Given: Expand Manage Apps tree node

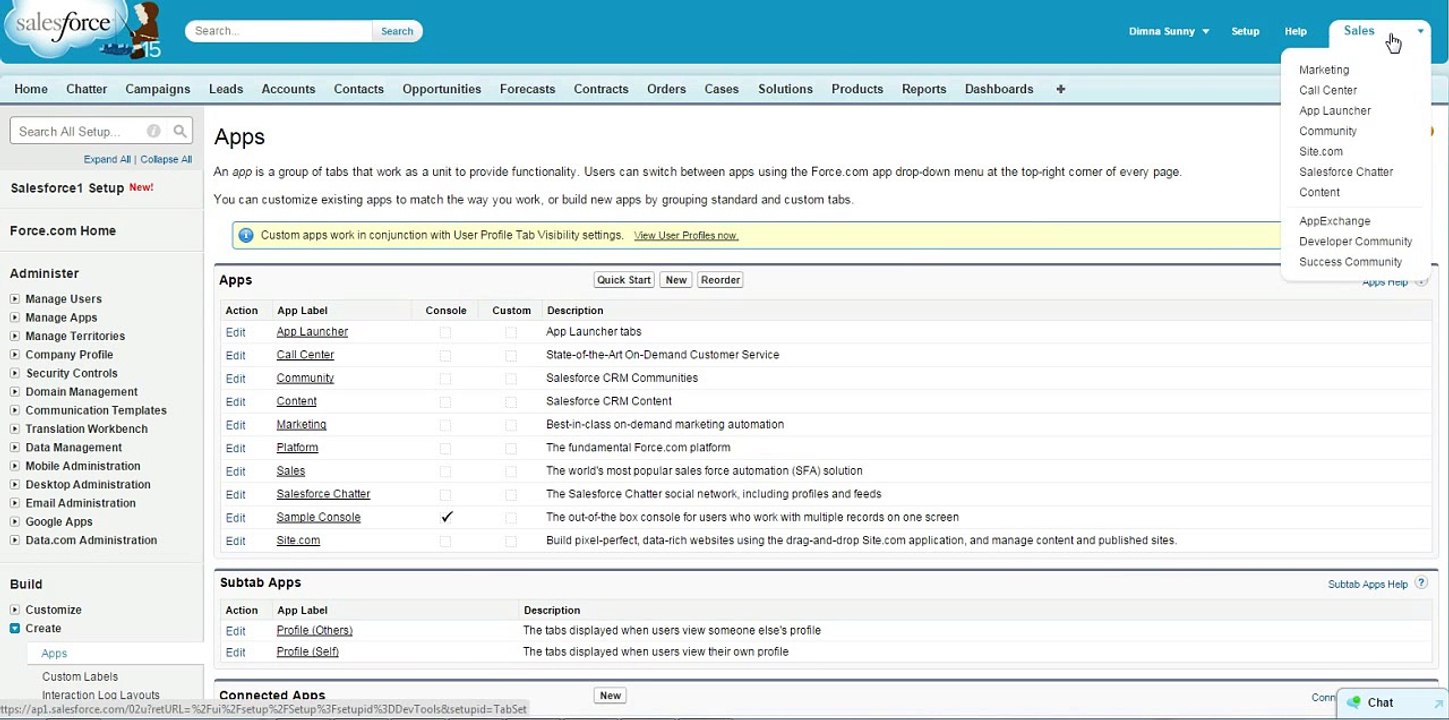Looking at the screenshot, I should pyautogui.click(x=15, y=318).
